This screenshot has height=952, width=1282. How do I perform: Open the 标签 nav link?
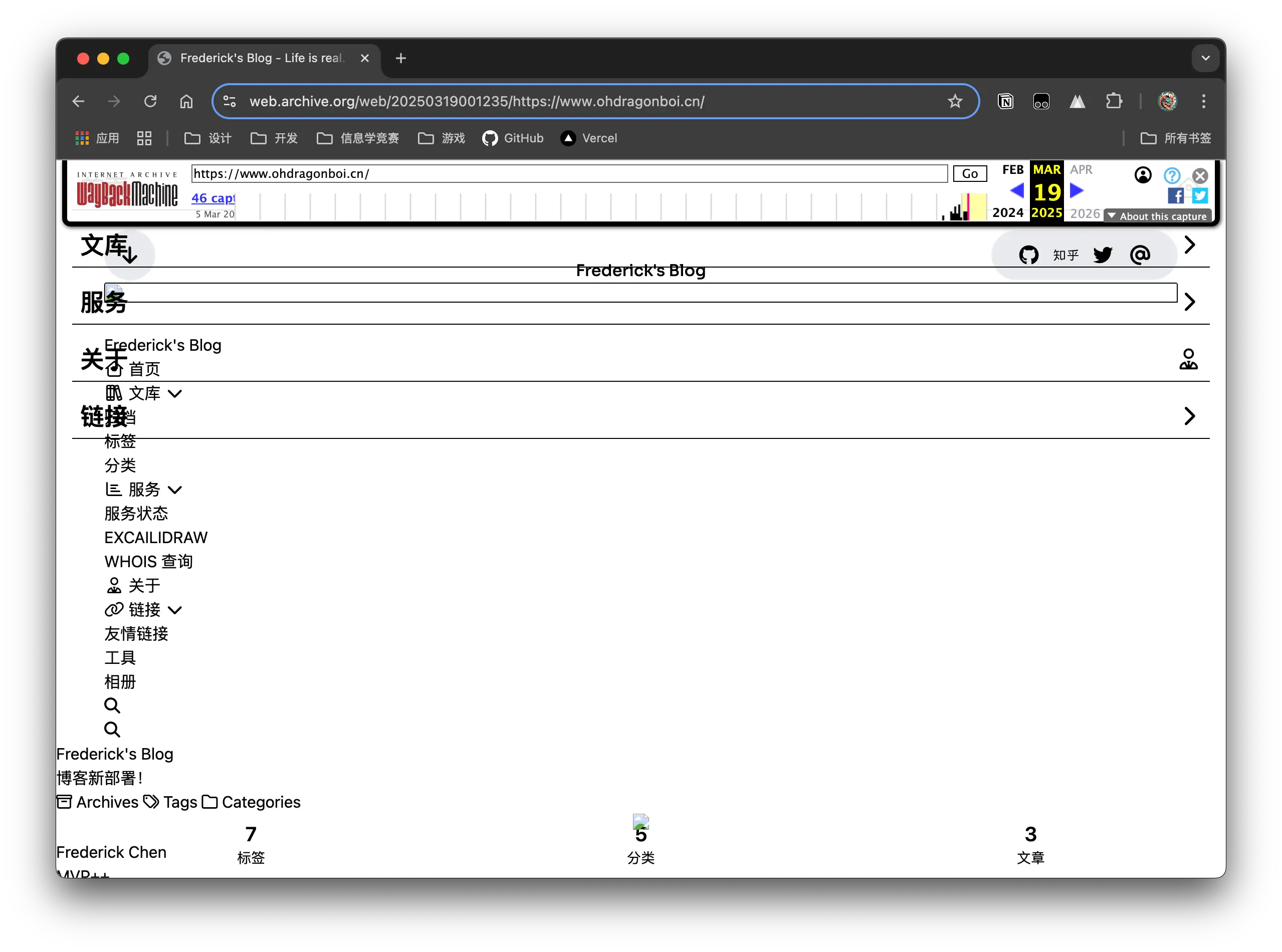pyautogui.click(x=120, y=441)
